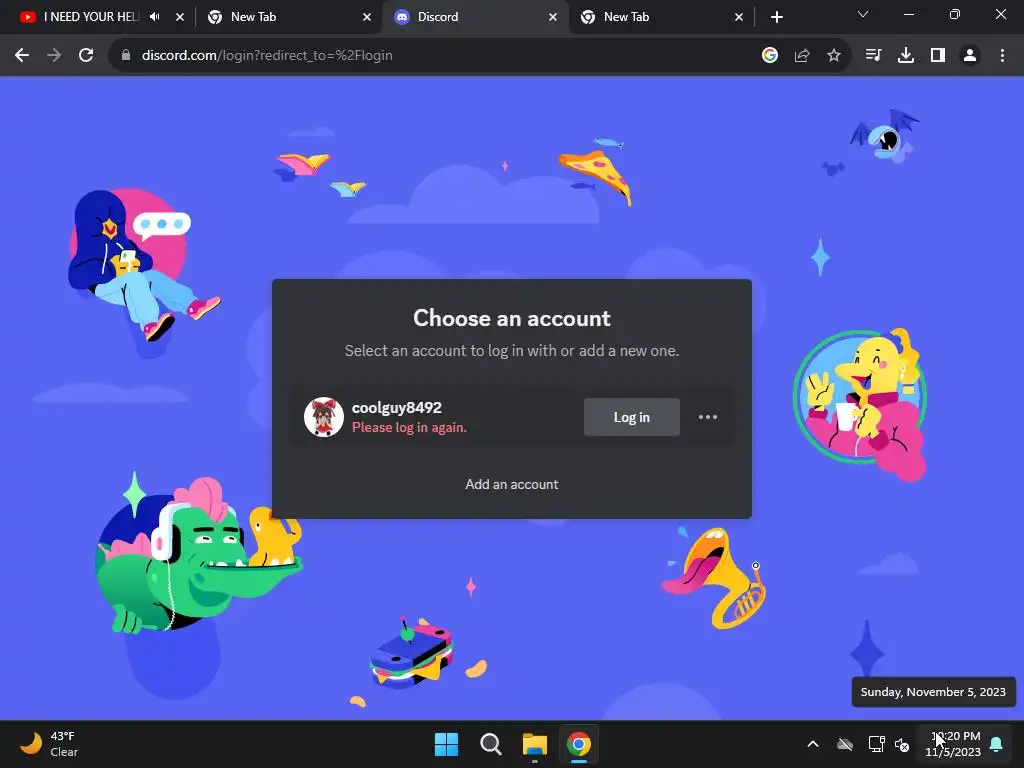Open the Windows Start menu
Screen dimensions: 1024x768
[x=447, y=744]
